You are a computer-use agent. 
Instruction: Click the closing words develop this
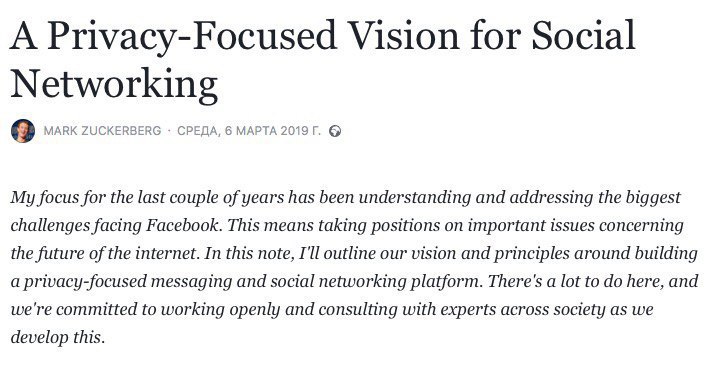click(x=58, y=337)
